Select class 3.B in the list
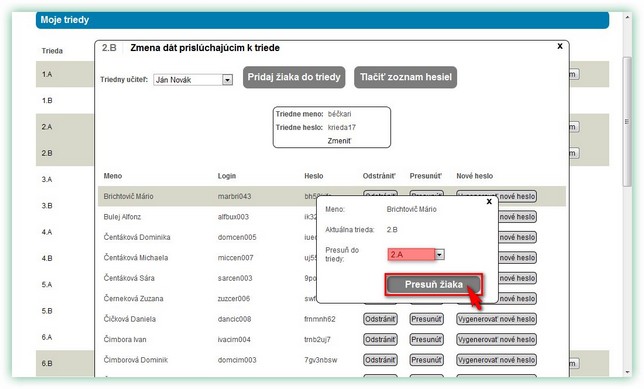The image size is (644, 389). [x=47, y=206]
